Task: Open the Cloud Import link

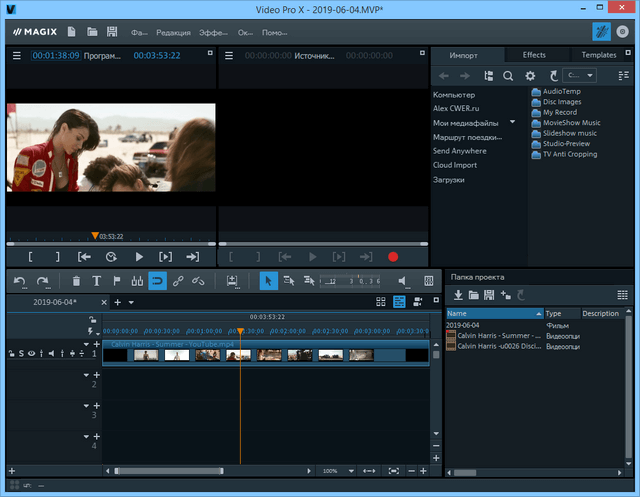Action: (x=455, y=165)
